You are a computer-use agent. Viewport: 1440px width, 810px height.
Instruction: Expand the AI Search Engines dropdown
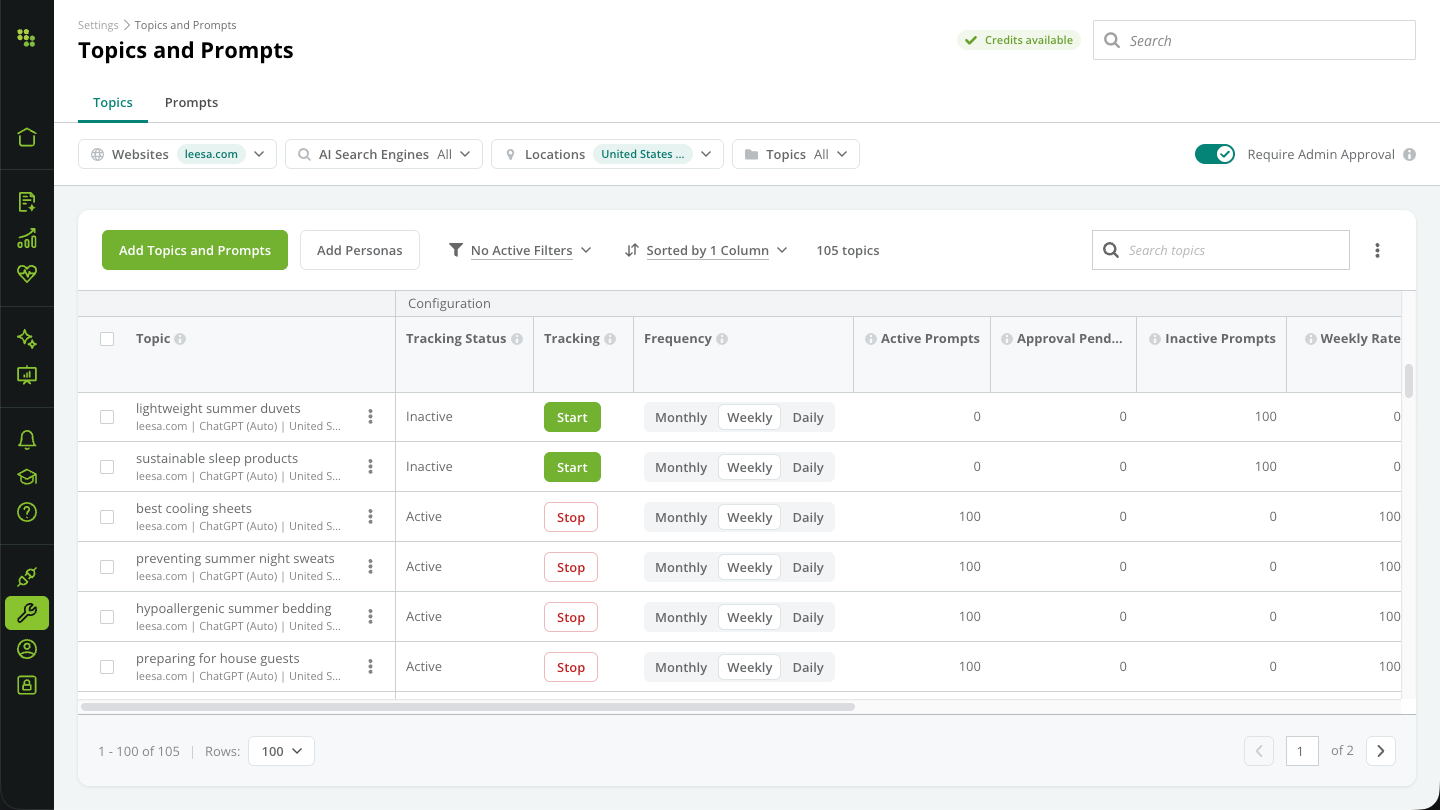click(384, 154)
